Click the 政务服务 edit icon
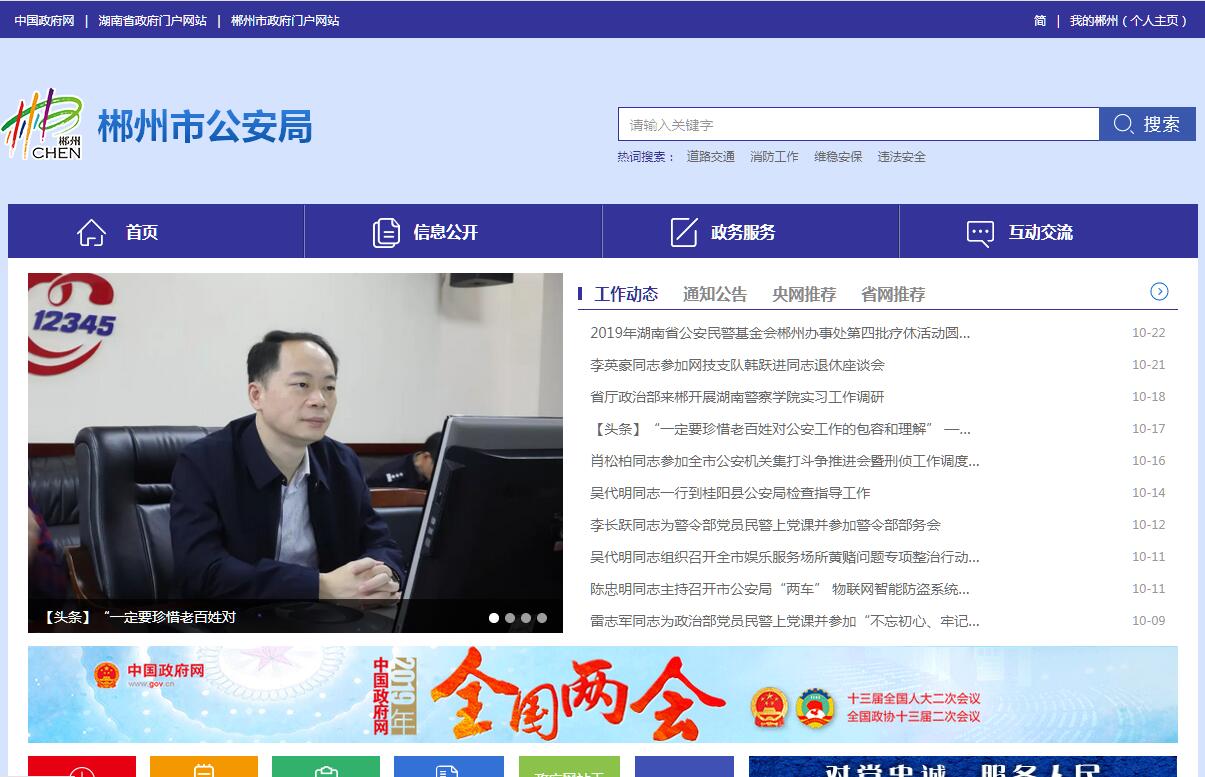The height and width of the screenshot is (777, 1205). (684, 232)
